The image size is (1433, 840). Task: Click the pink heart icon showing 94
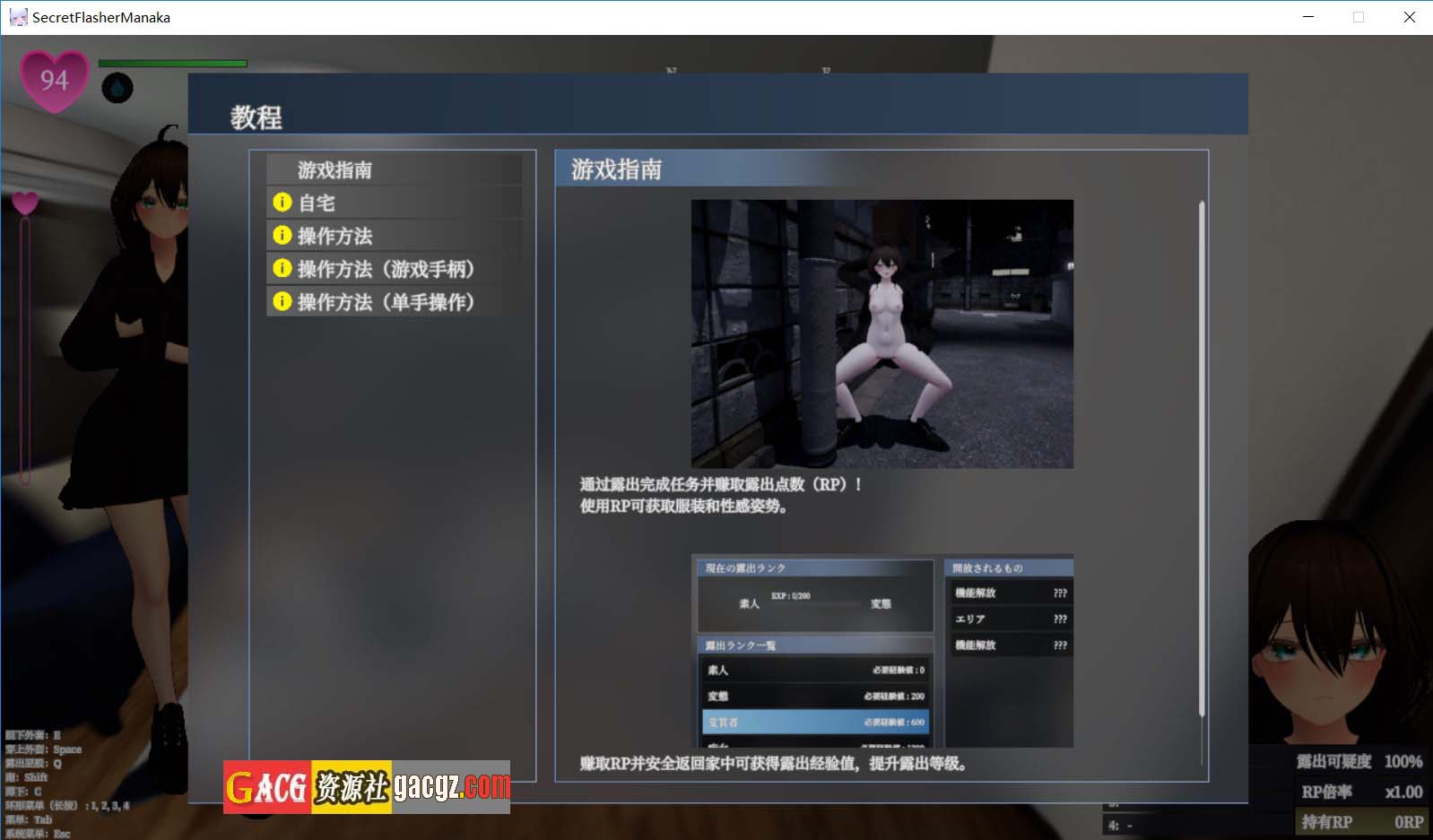pyautogui.click(x=54, y=80)
